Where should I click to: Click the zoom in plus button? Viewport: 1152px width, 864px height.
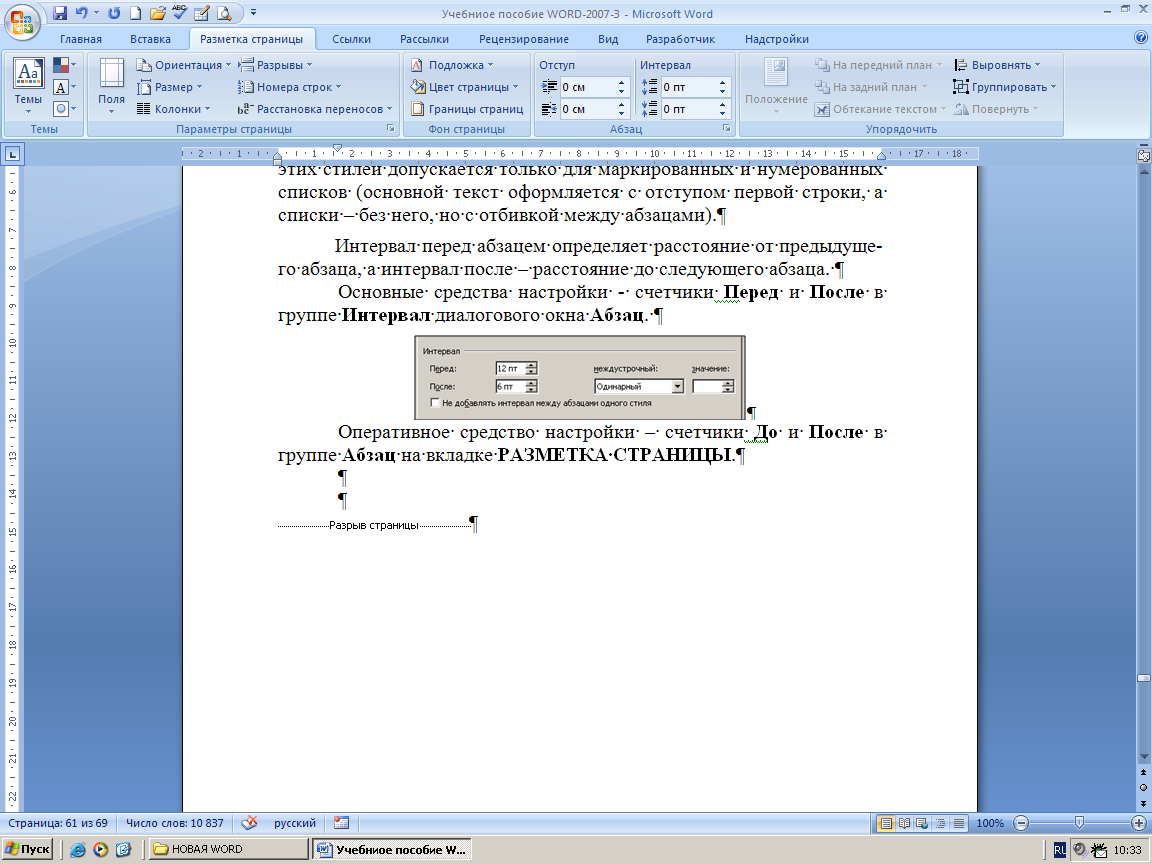[x=1139, y=824]
